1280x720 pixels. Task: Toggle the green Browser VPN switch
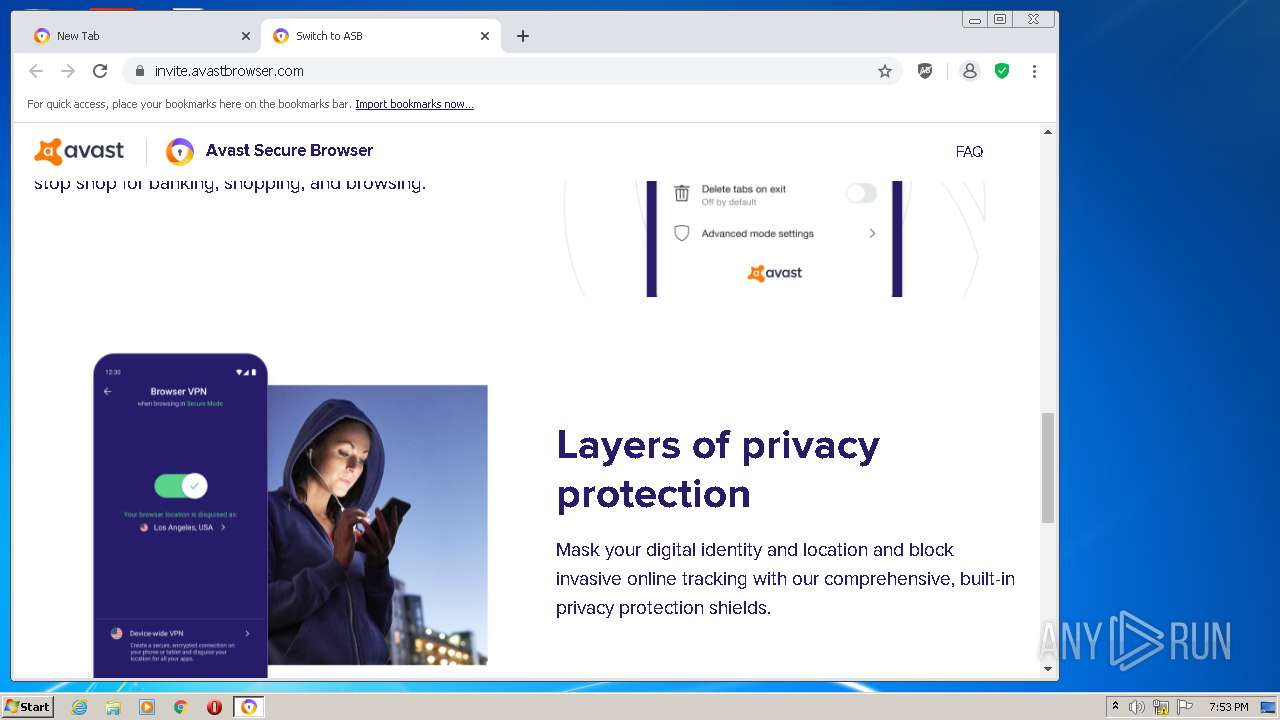tap(181, 486)
